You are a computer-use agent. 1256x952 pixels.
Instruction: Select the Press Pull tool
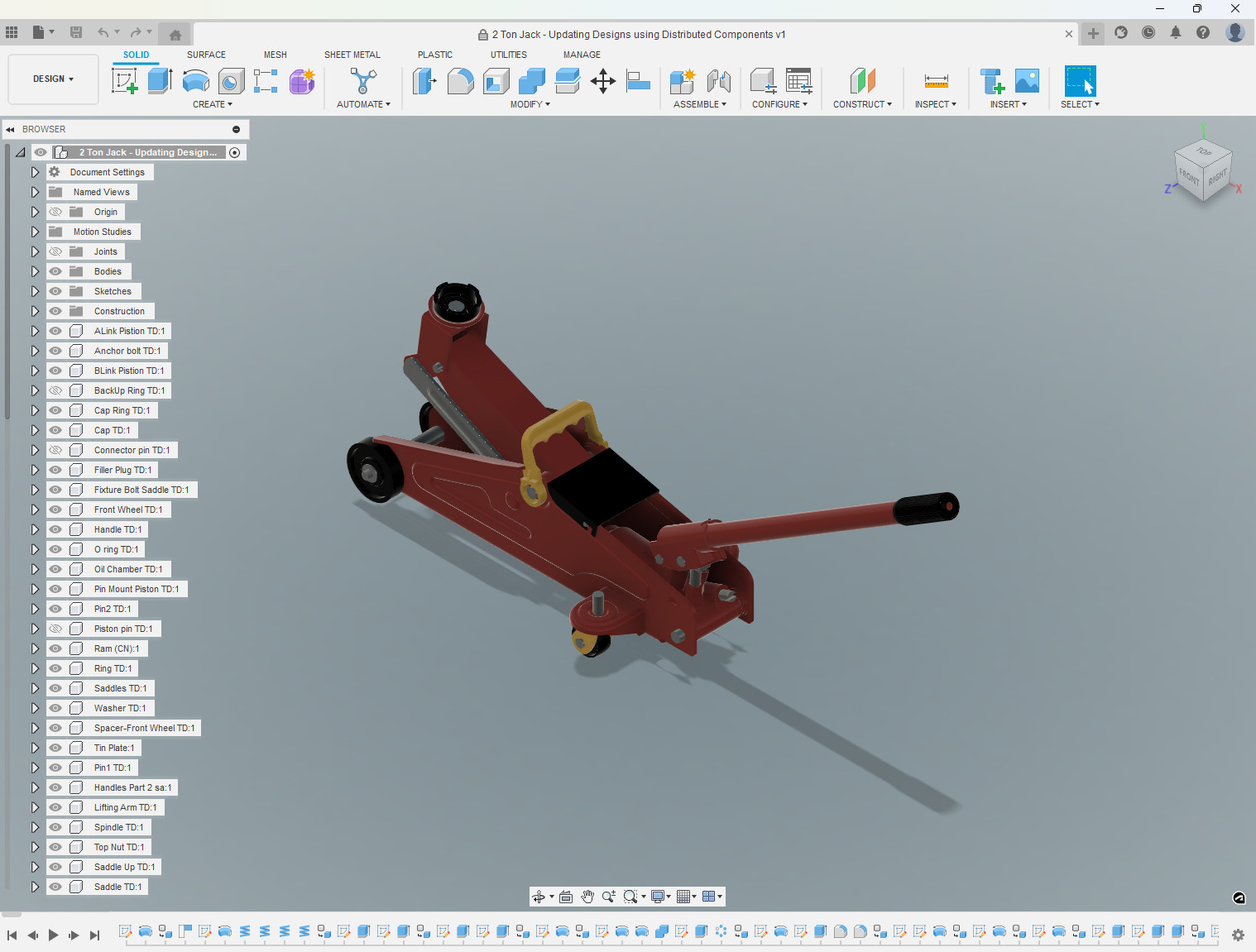[424, 81]
